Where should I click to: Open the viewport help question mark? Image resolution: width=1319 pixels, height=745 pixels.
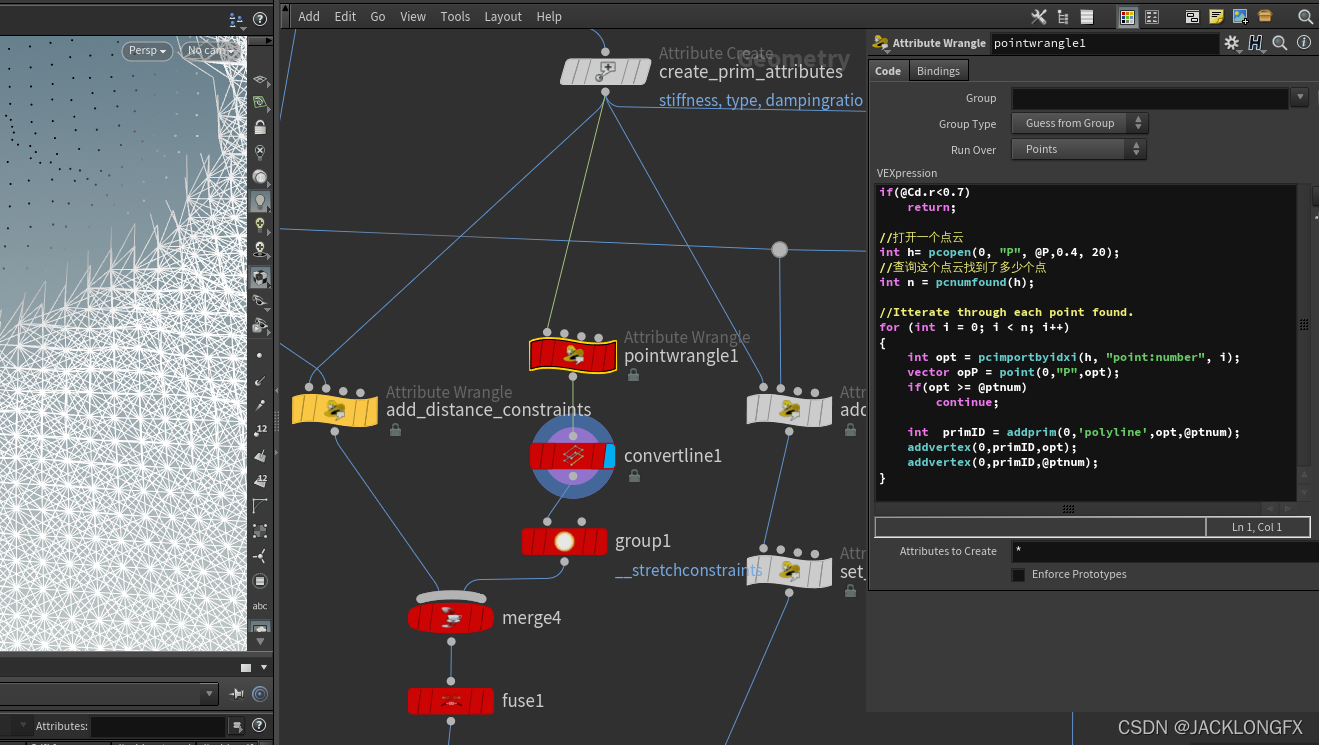point(260,18)
